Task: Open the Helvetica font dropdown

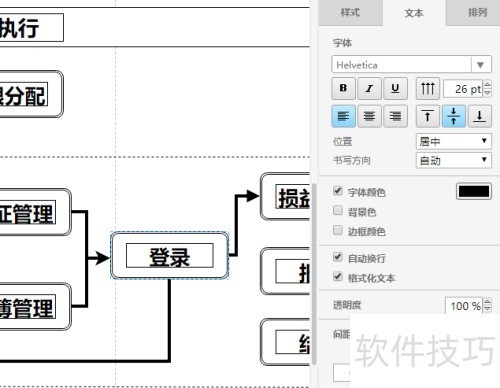Action: (x=411, y=64)
